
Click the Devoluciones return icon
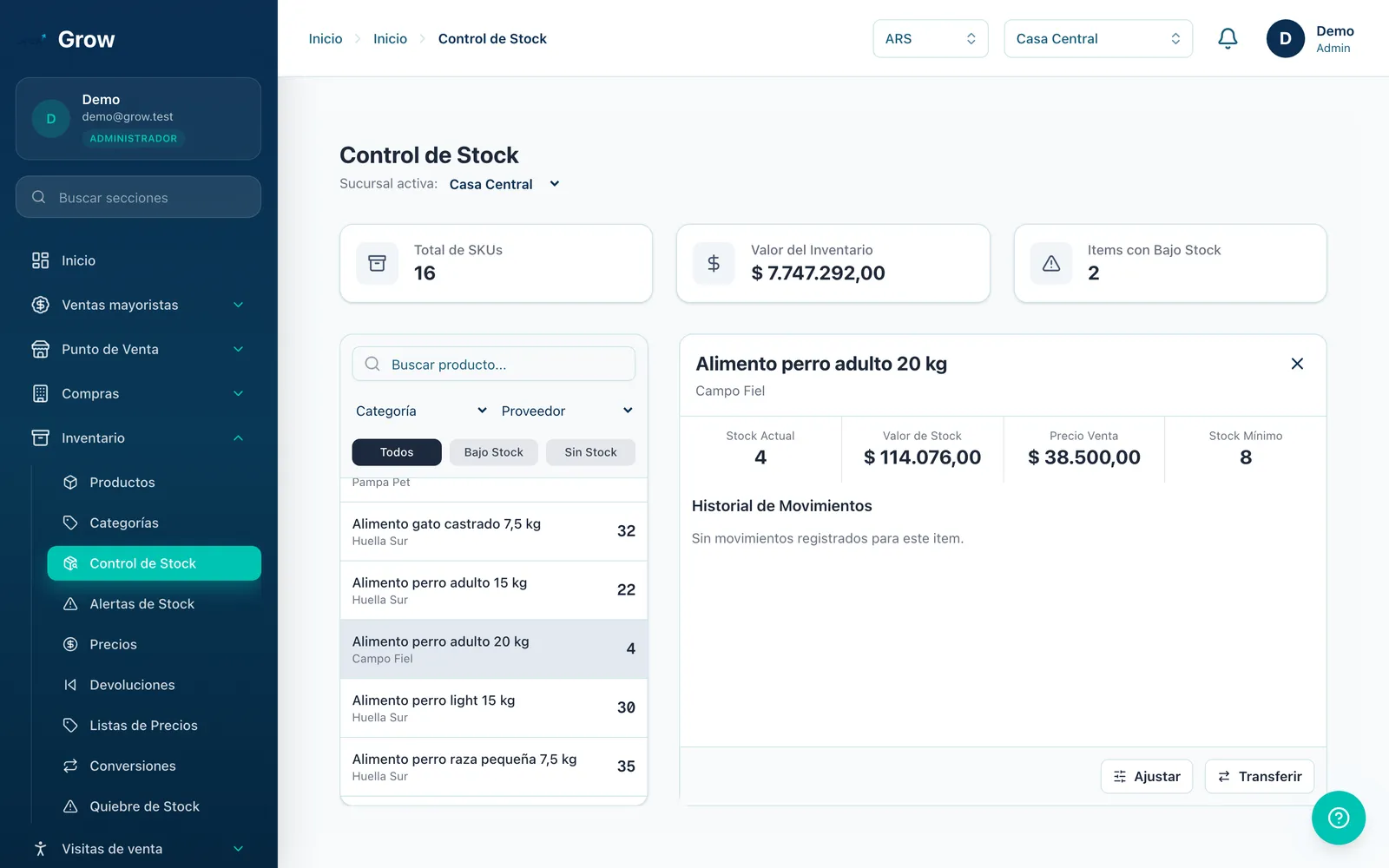pos(70,685)
